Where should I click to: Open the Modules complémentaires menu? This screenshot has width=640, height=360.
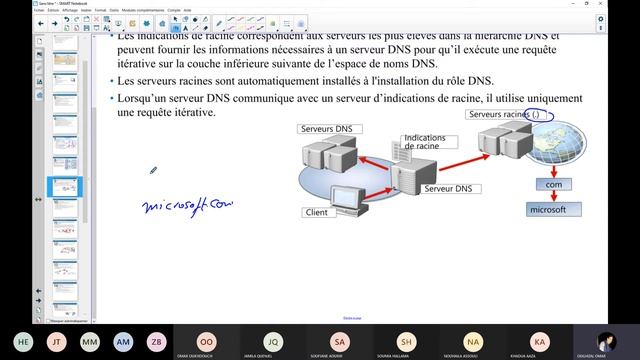143,10
